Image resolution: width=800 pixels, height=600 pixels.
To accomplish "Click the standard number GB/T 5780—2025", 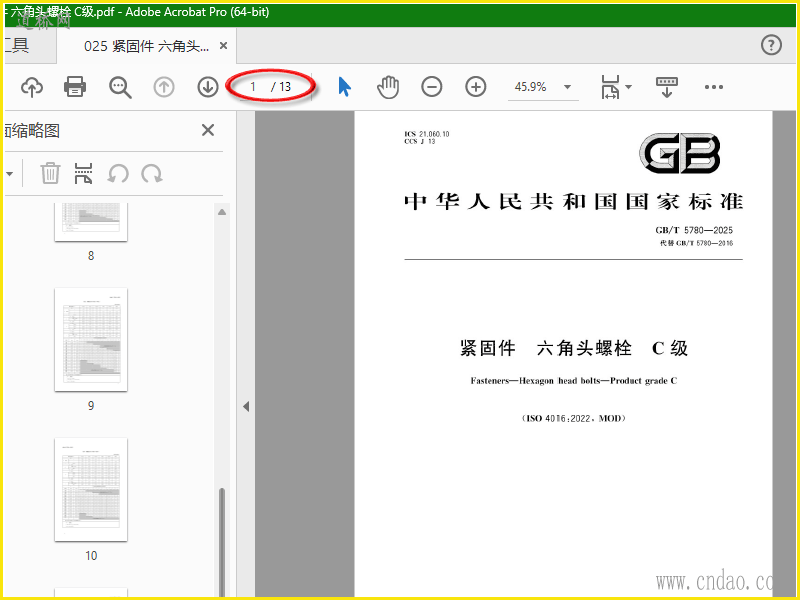I will click(694, 230).
